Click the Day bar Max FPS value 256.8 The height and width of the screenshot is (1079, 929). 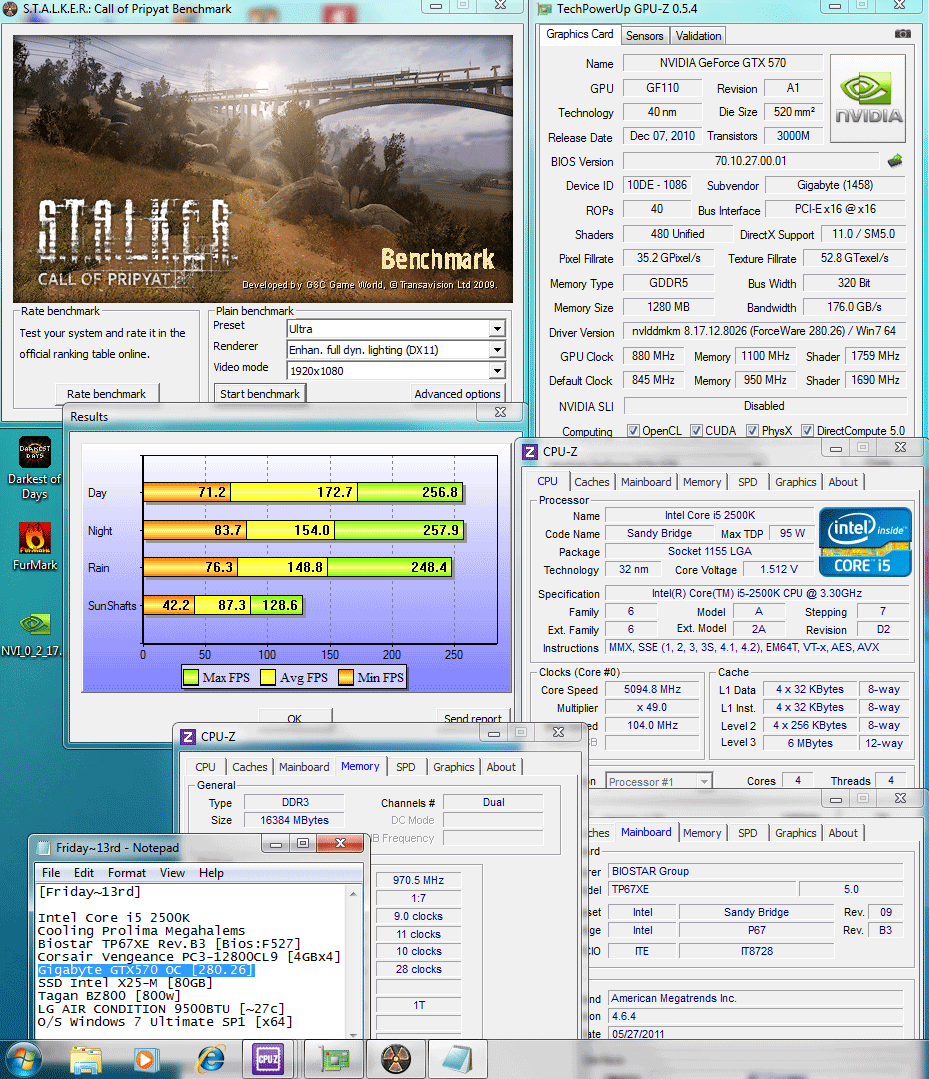click(x=440, y=492)
